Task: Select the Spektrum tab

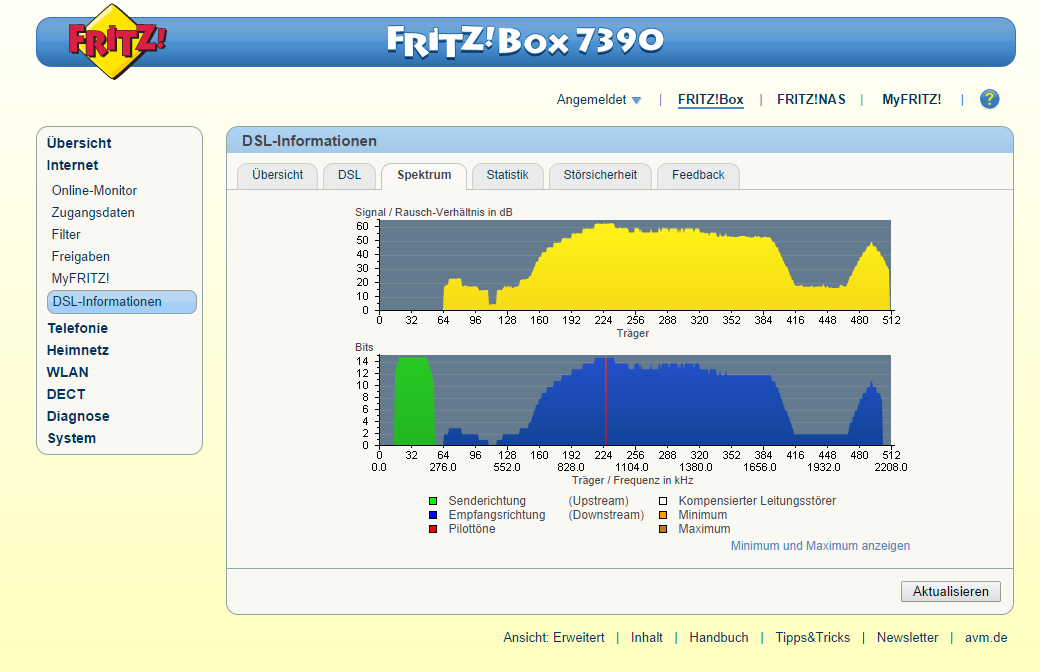Action: (x=424, y=175)
